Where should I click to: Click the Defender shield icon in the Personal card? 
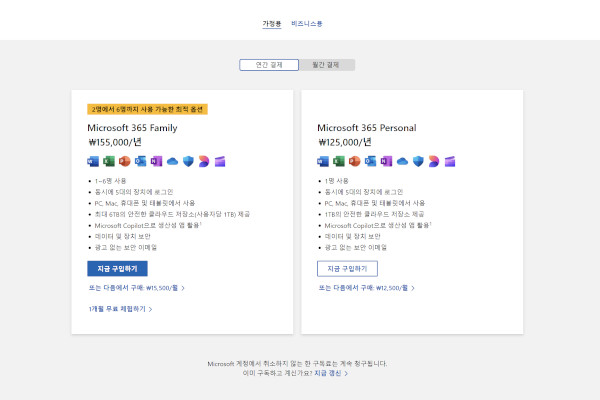[x=418, y=161]
